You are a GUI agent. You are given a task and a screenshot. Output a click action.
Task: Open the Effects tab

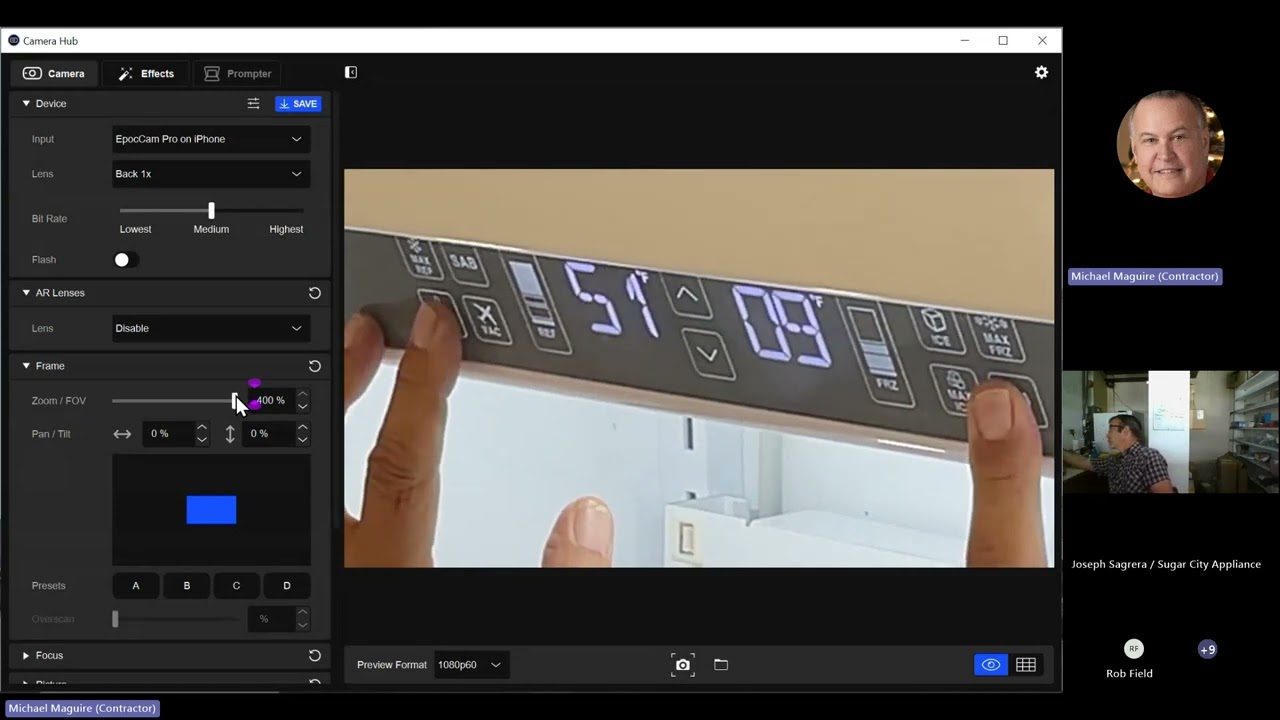(x=146, y=73)
